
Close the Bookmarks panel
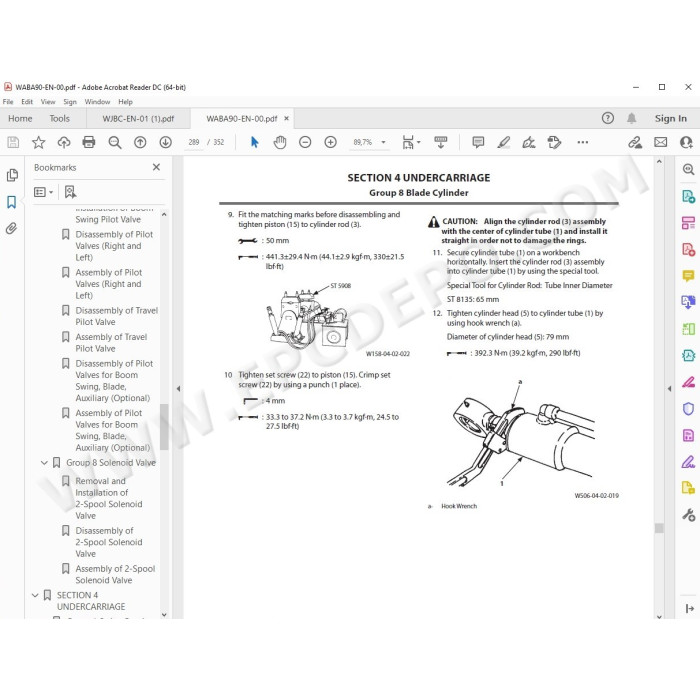pyautogui.click(x=156, y=167)
